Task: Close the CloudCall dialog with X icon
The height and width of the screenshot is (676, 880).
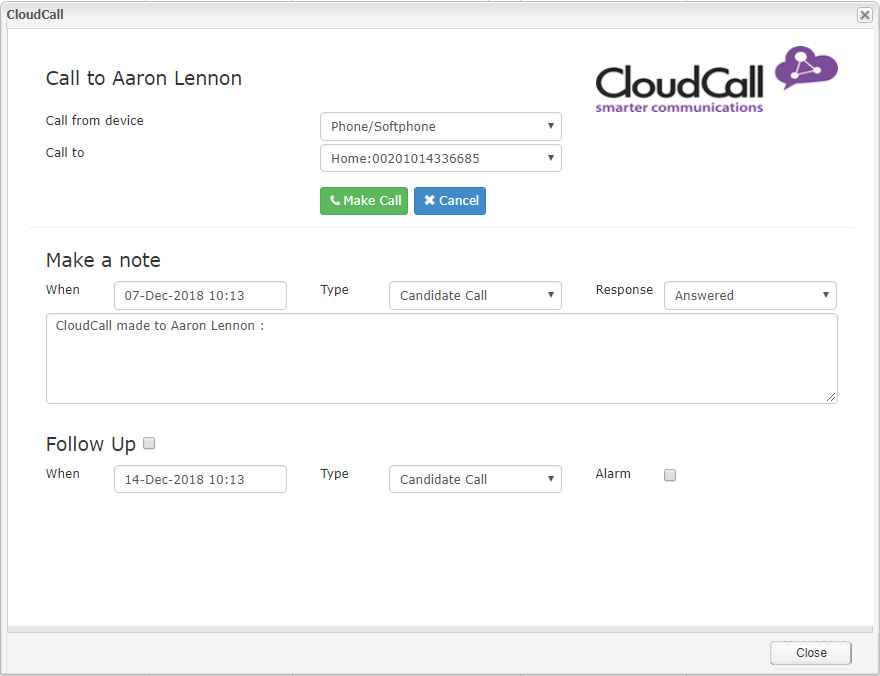Action: [865, 15]
